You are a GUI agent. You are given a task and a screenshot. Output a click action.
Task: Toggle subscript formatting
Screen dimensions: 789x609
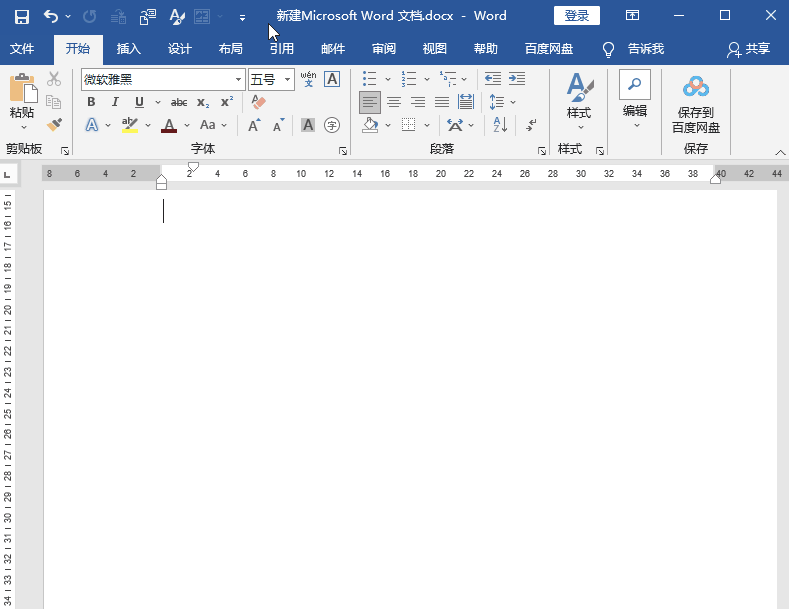pyautogui.click(x=203, y=102)
